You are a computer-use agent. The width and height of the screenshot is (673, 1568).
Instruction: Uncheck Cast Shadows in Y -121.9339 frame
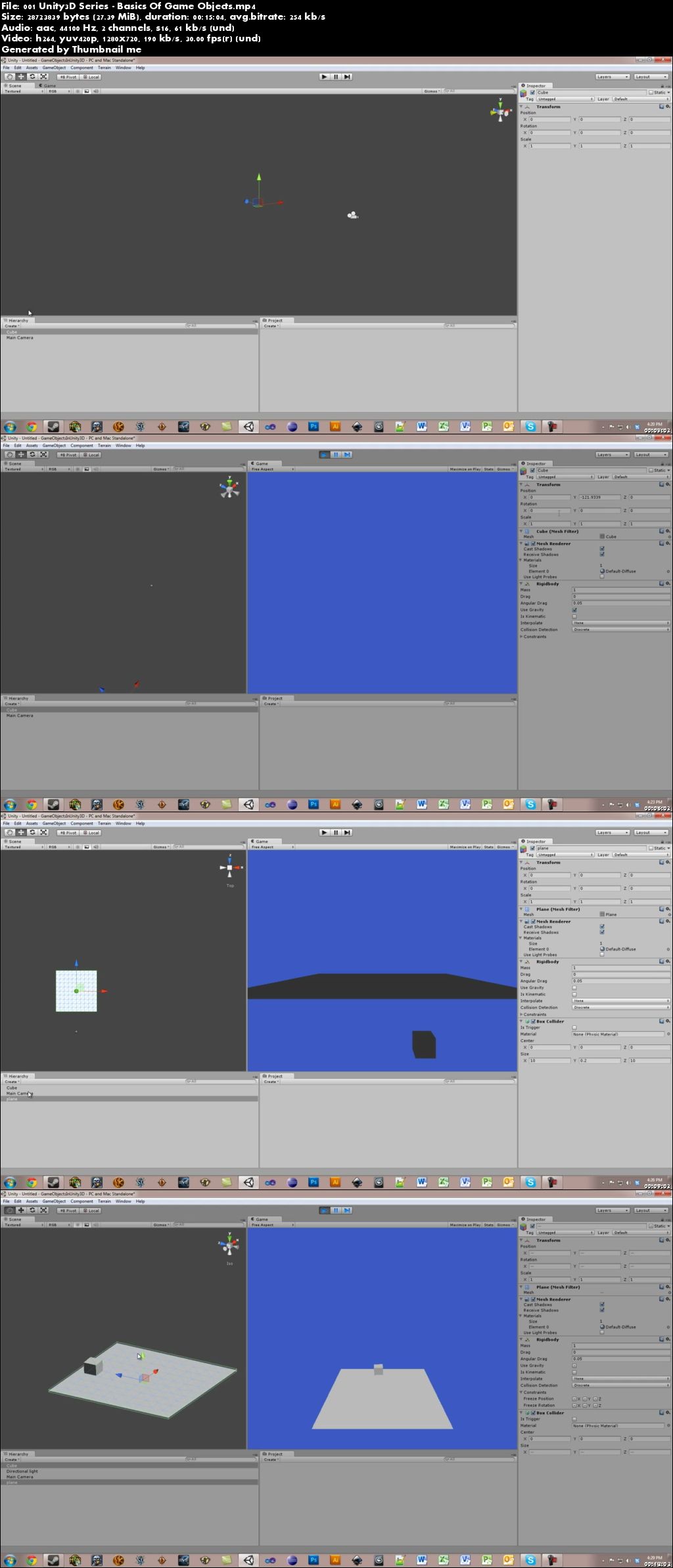[x=602, y=549]
